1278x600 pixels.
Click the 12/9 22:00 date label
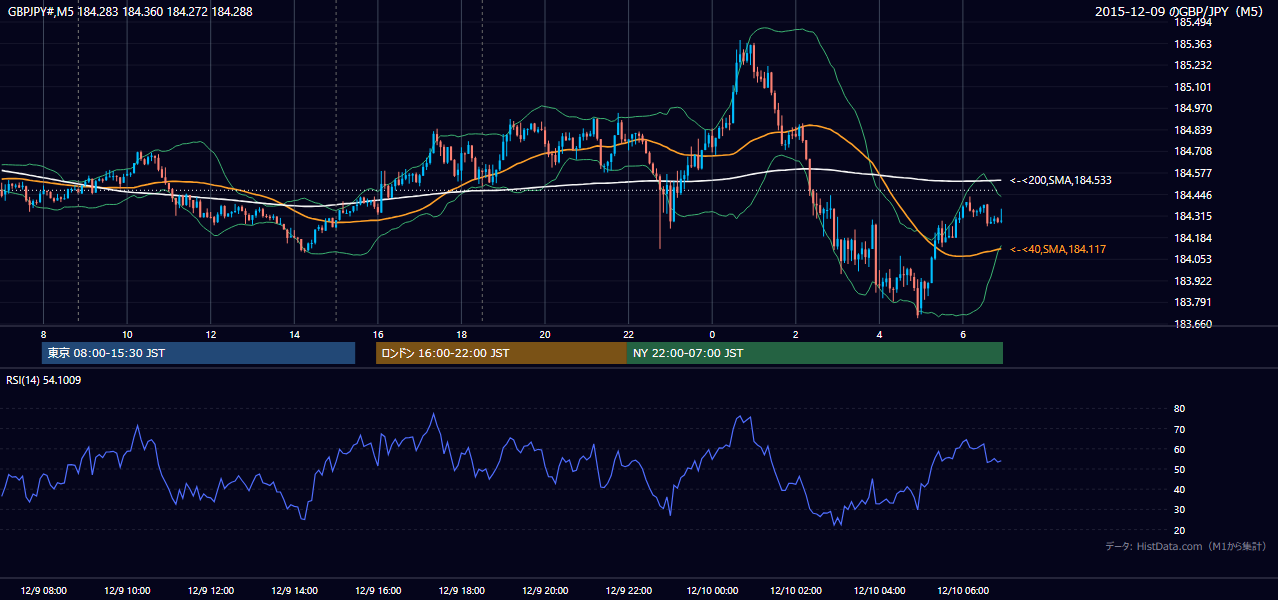pos(628,591)
